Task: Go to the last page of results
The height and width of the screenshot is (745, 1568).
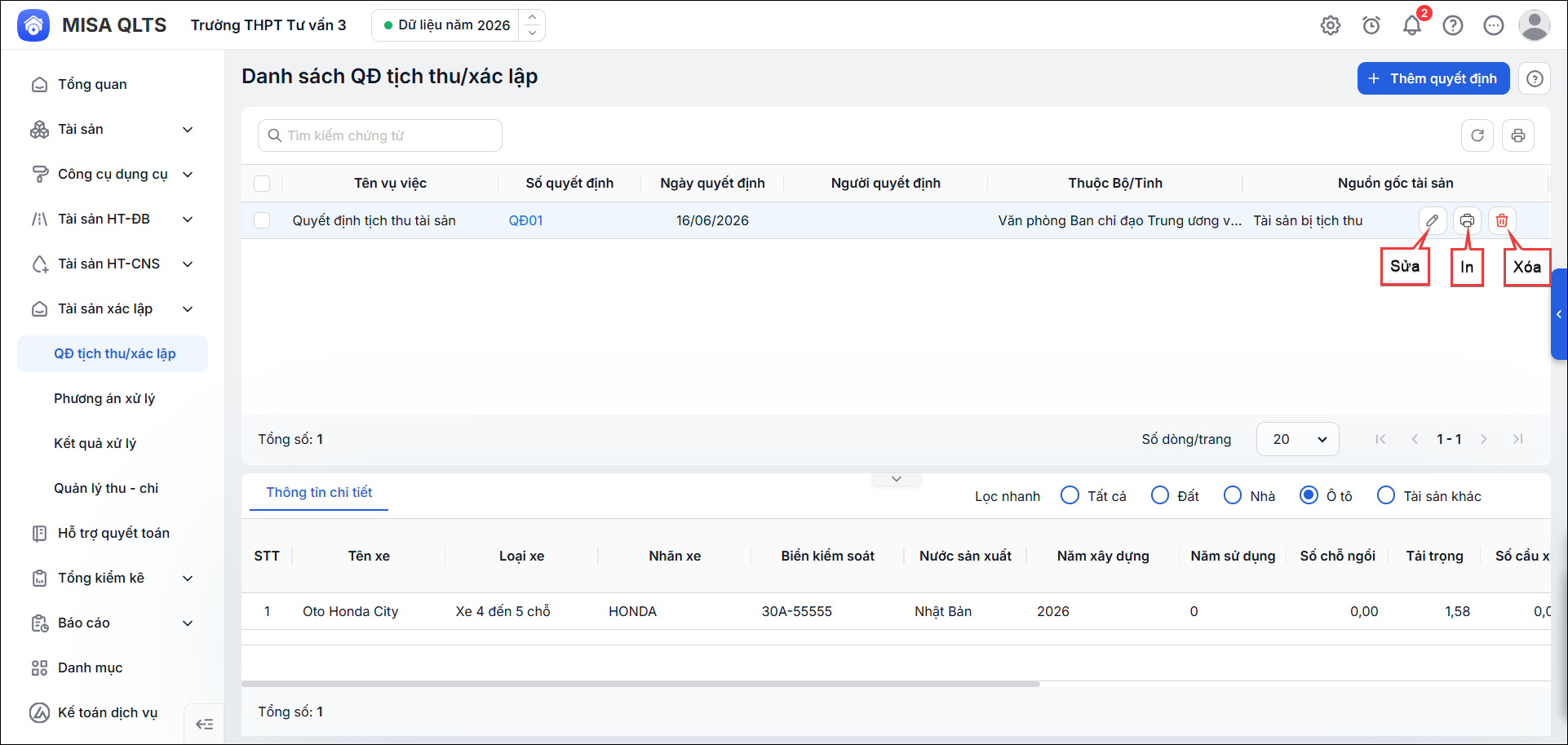Action: [x=1518, y=439]
